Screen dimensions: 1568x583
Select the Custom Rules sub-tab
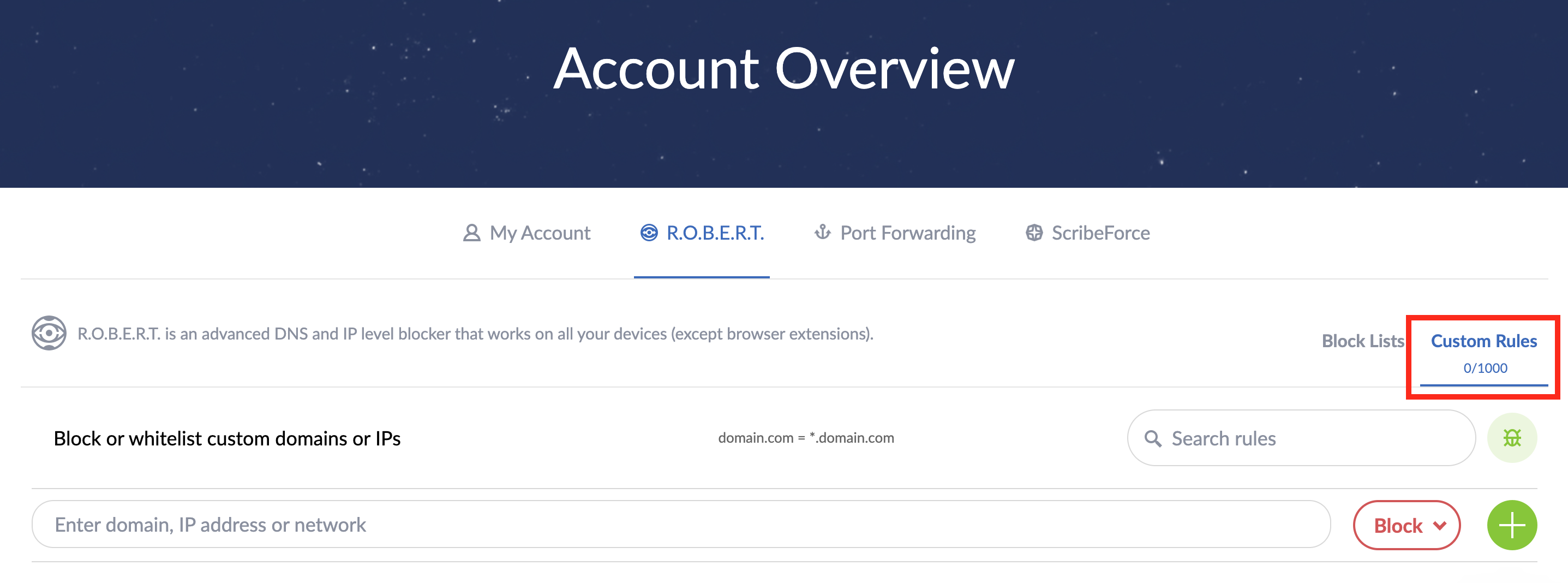tap(1483, 341)
